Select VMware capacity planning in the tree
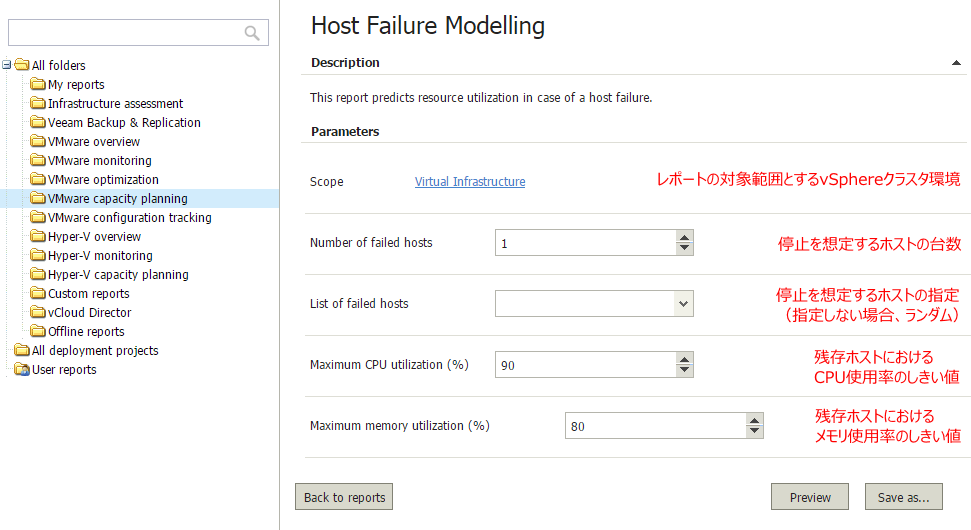Screen dimensions: 971x530 coord(118,199)
